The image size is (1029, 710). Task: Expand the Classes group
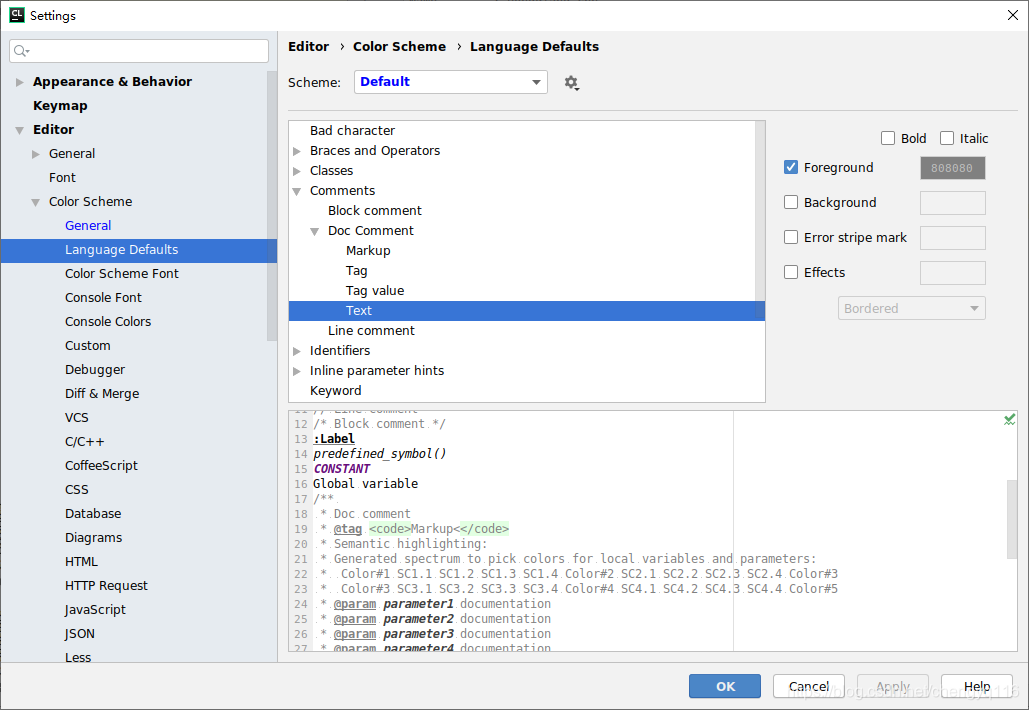pos(297,171)
